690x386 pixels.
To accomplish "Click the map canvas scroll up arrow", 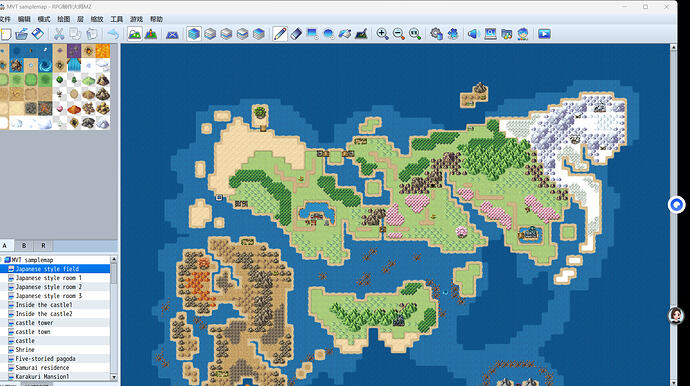I will click(x=673, y=47).
